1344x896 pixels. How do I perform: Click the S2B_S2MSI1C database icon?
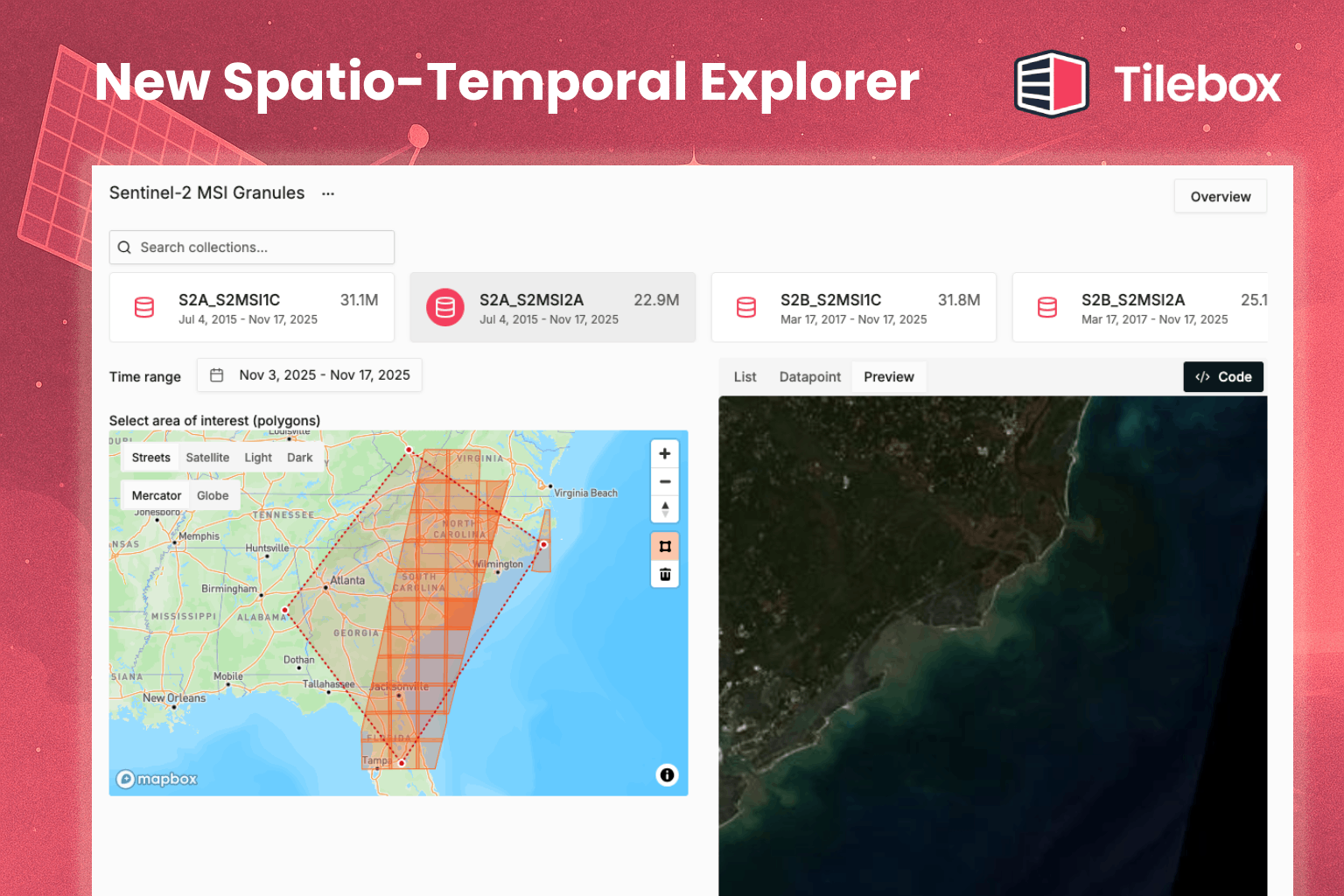click(x=746, y=307)
